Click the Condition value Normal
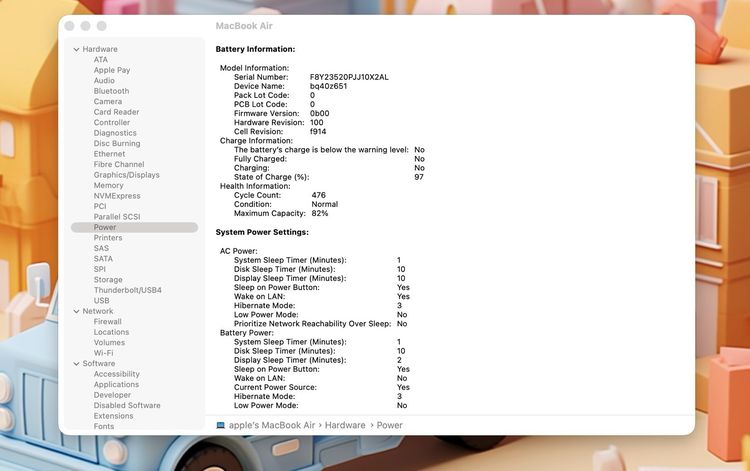The image size is (750, 471). click(x=325, y=205)
